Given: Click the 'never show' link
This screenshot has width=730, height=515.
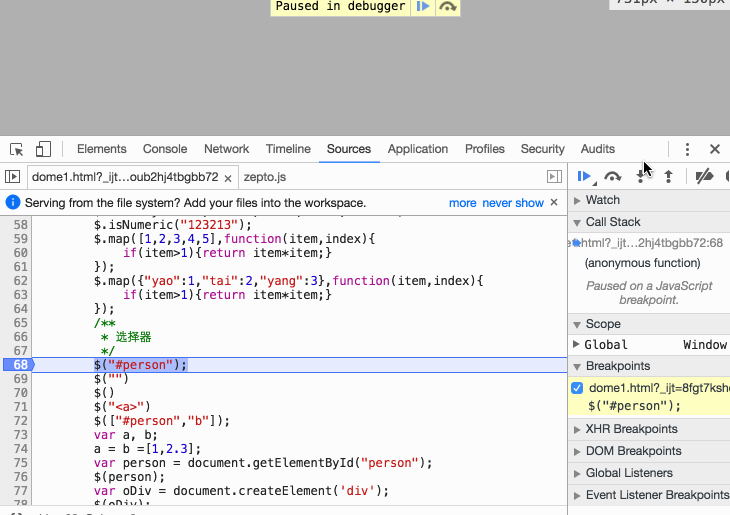Looking at the screenshot, I should click(x=513, y=203).
